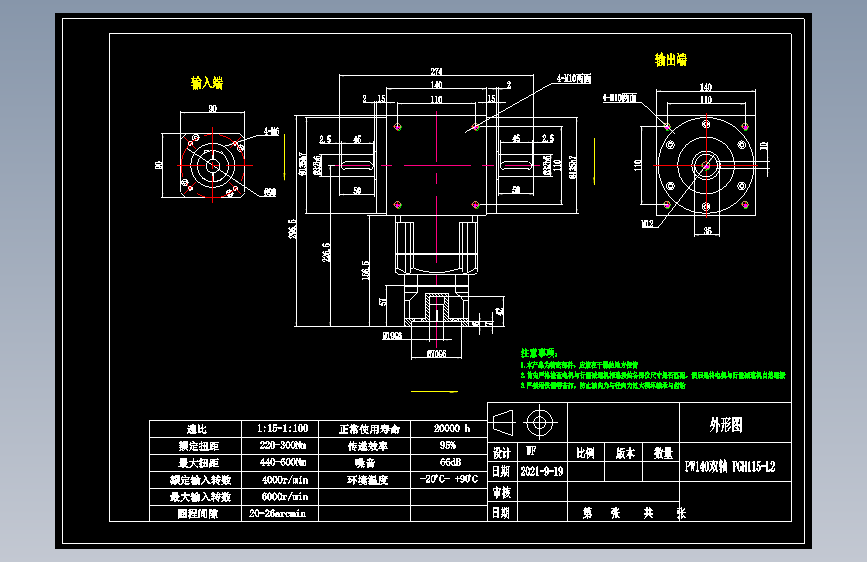Click the '57' dimension near the flange

(x=383, y=302)
